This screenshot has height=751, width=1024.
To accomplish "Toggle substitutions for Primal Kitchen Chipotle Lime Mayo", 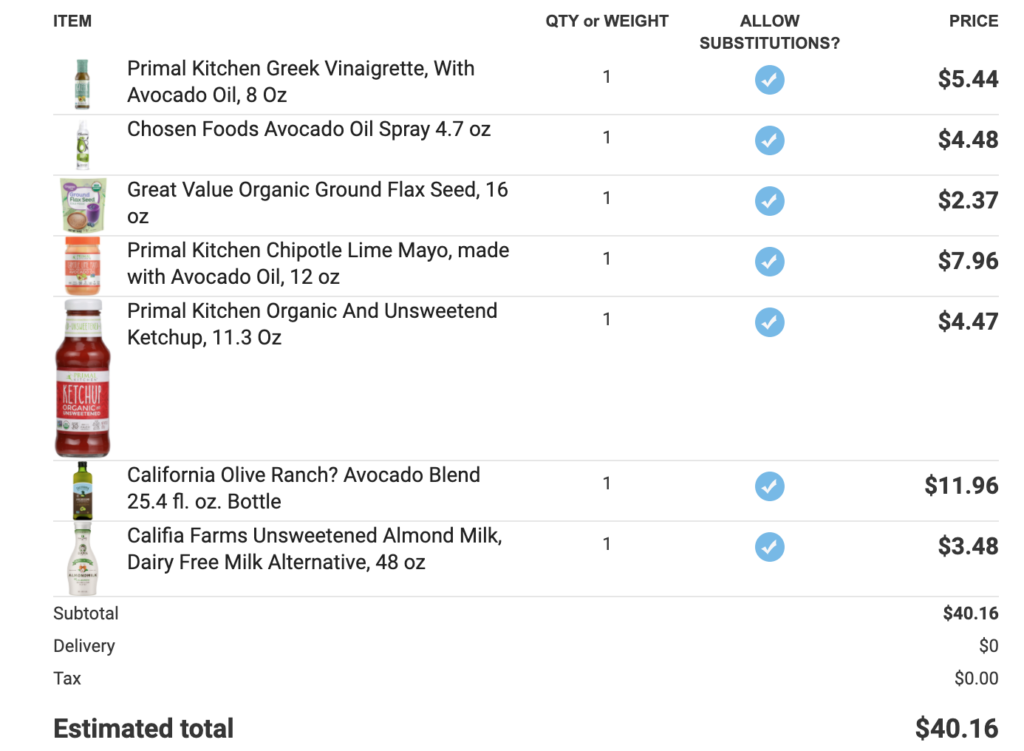I will click(x=769, y=261).
